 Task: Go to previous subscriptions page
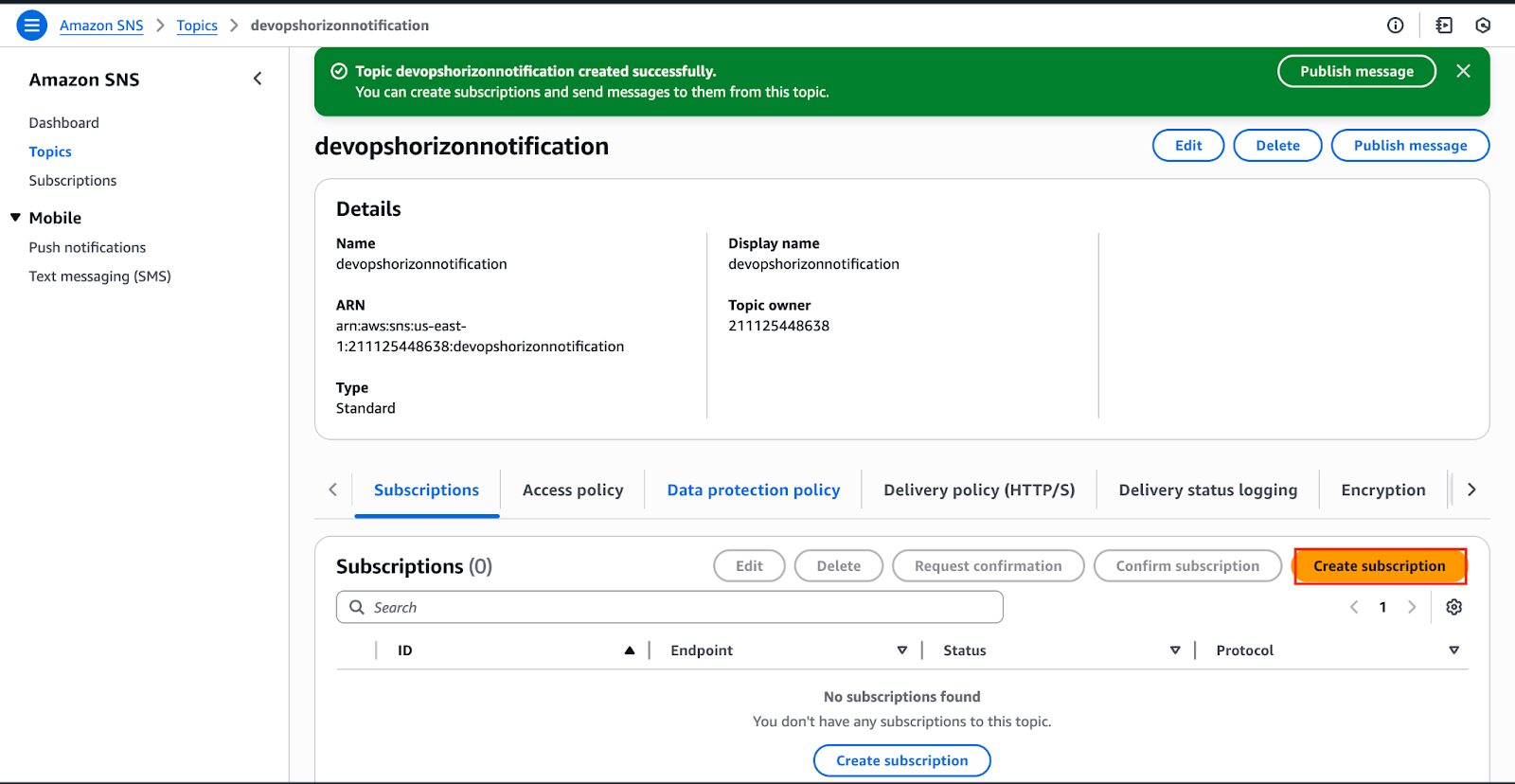coord(1354,607)
